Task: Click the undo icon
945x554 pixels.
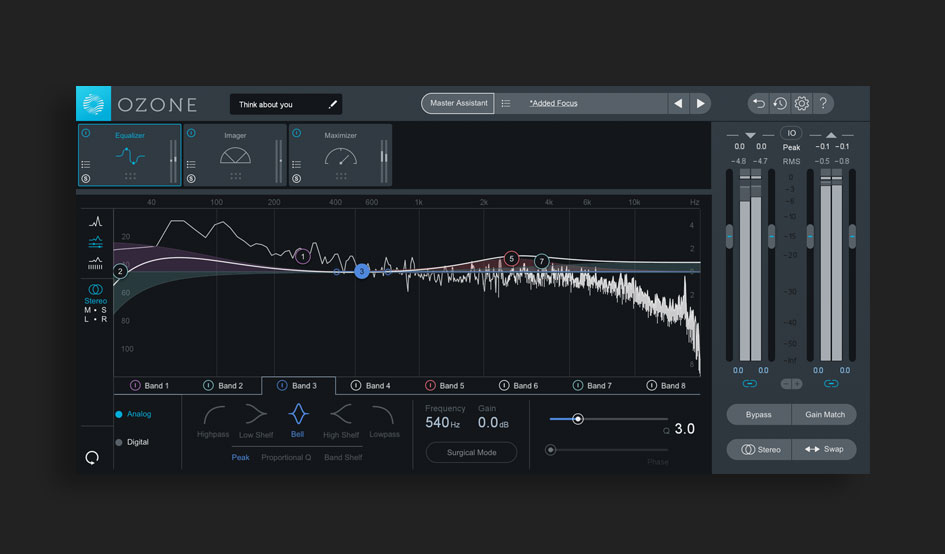Action: (x=759, y=104)
